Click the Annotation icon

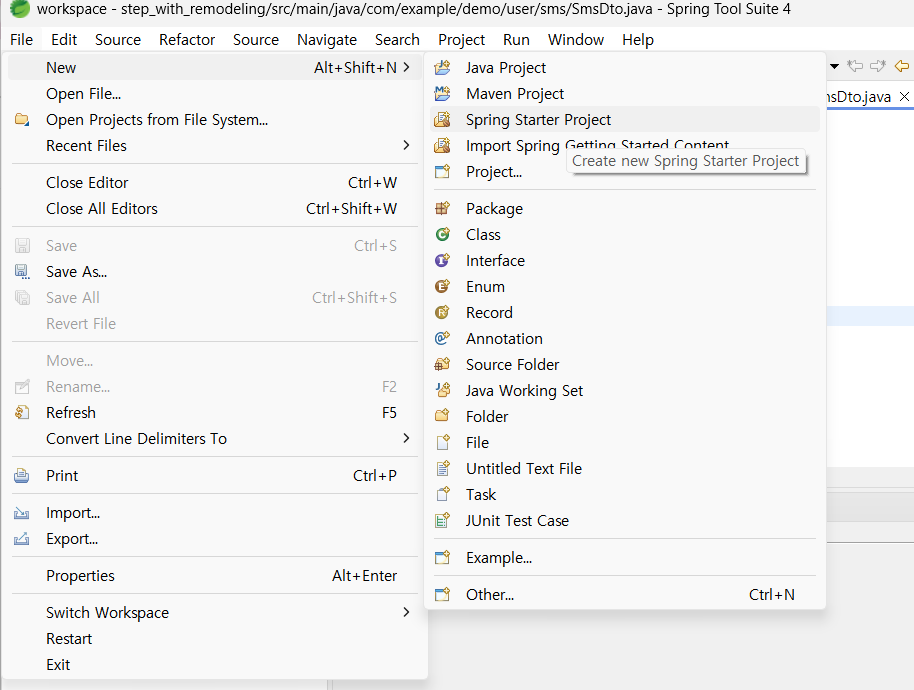(442, 338)
